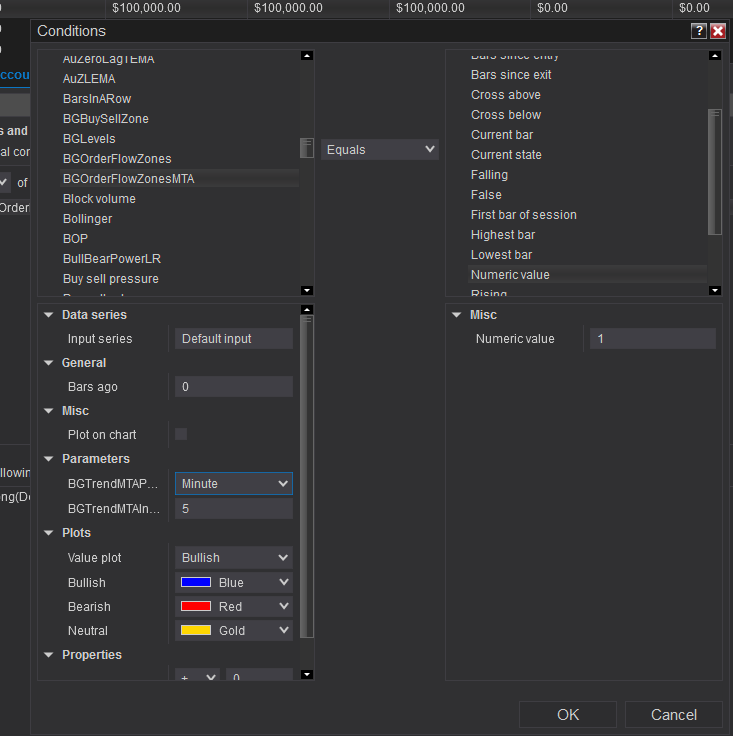Toggle the Plot on chart checkbox
The width and height of the screenshot is (733, 736).
coord(181,434)
